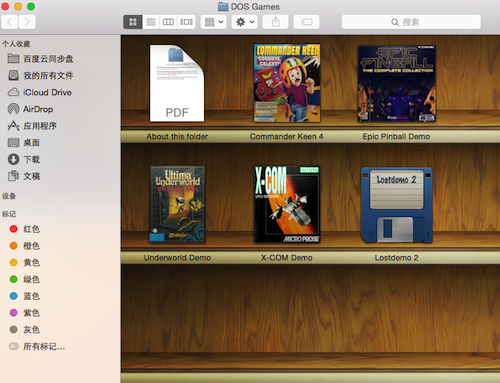Click the About this folder label

(x=177, y=136)
